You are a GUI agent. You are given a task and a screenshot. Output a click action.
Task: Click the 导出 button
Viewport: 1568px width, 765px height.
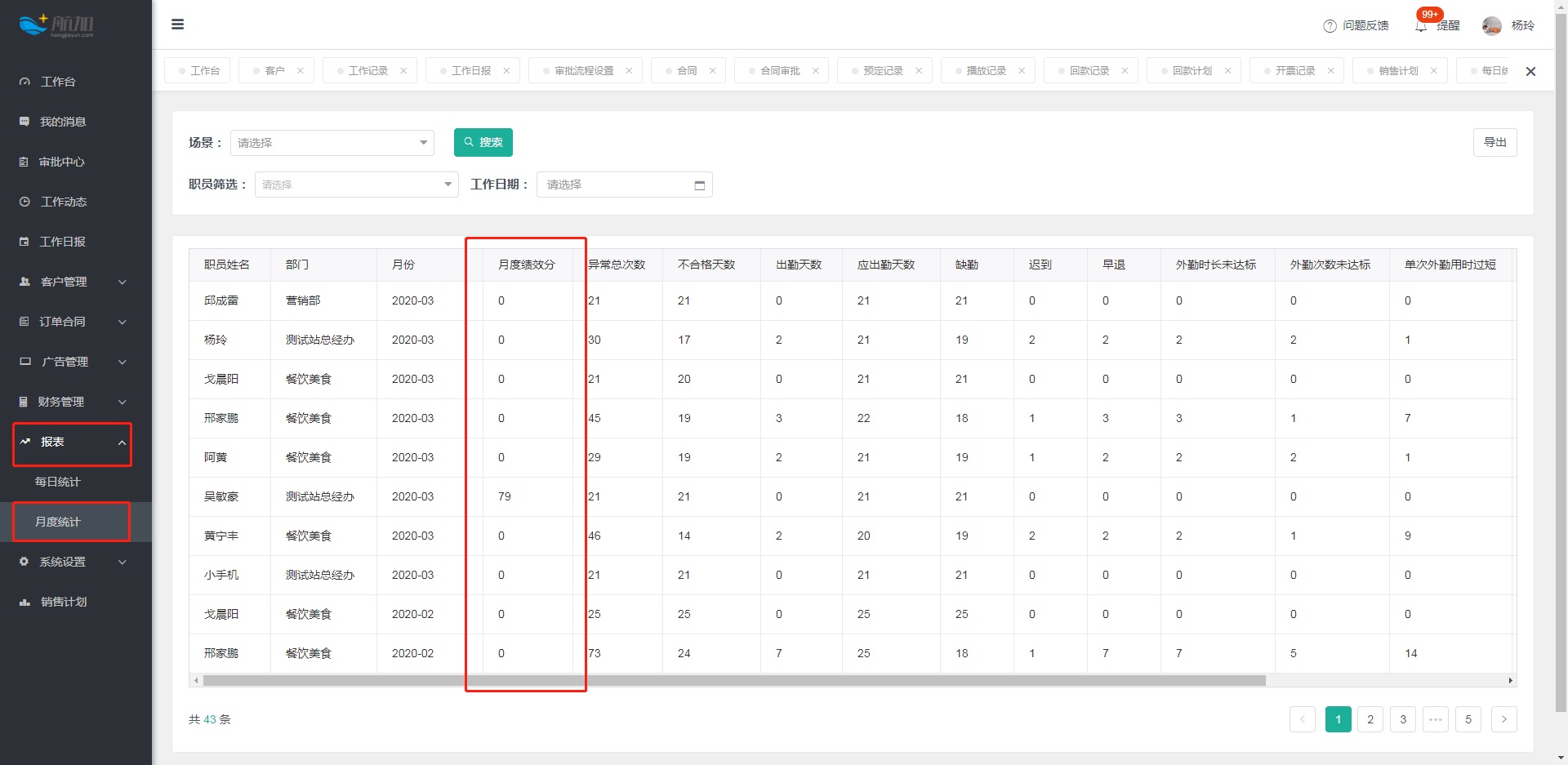(1495, 142)
